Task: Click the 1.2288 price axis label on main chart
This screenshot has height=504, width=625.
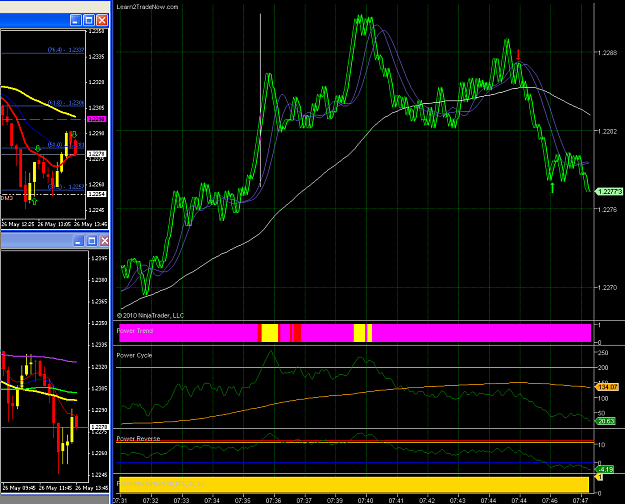Action: pos(607,53)
